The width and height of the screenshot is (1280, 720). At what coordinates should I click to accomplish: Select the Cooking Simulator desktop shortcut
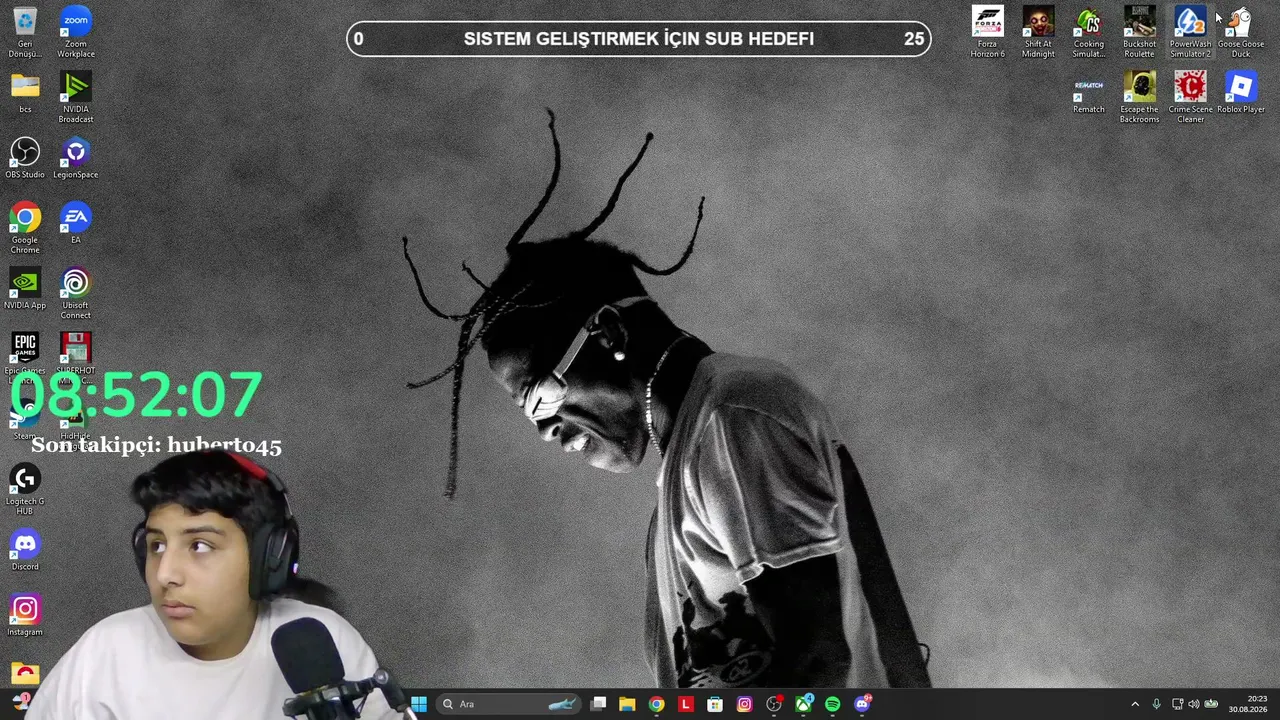pyautogui.click(x=1088, y=32)
